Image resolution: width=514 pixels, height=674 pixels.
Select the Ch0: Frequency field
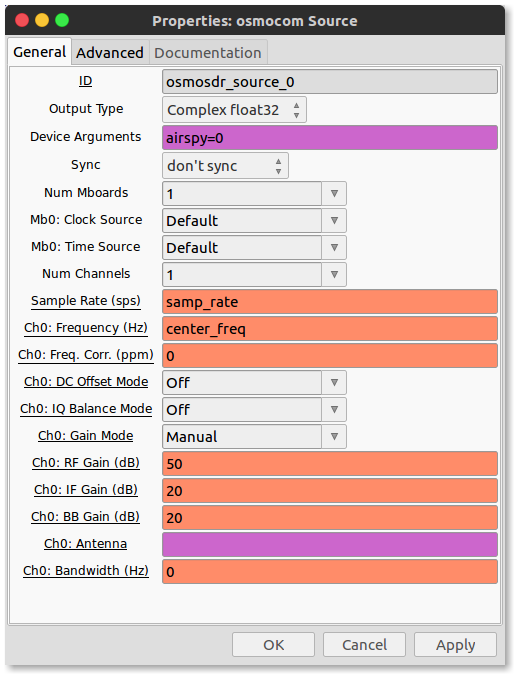tap(330, 329)
